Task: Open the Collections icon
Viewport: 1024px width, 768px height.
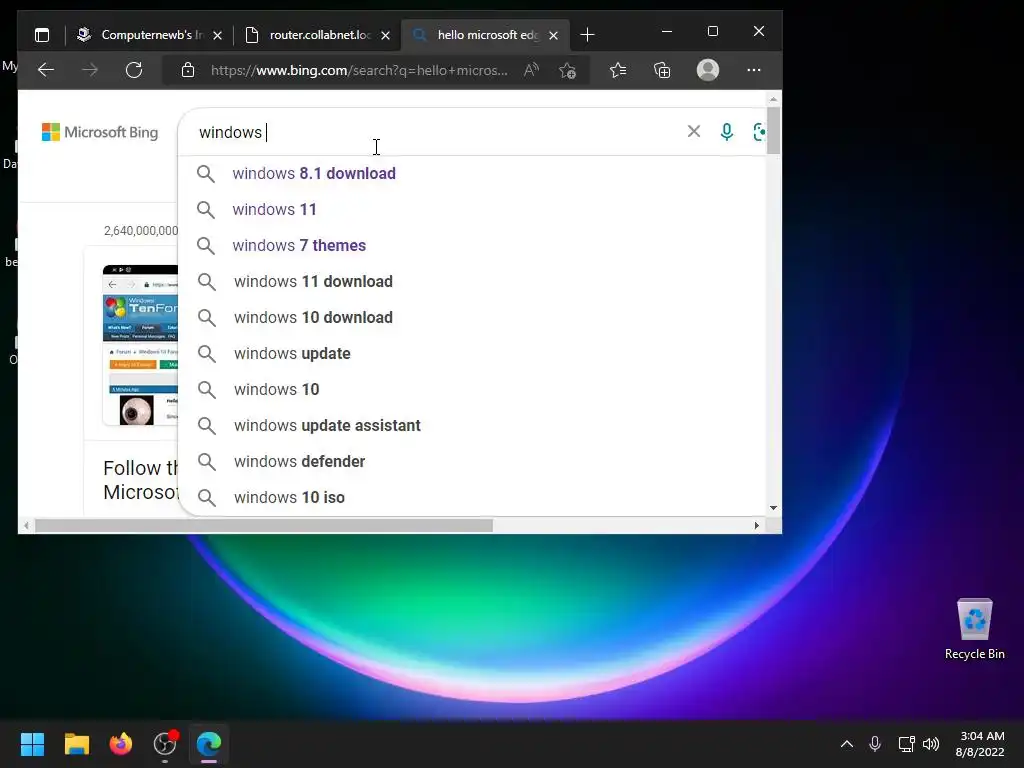Action: pos(662,70)
